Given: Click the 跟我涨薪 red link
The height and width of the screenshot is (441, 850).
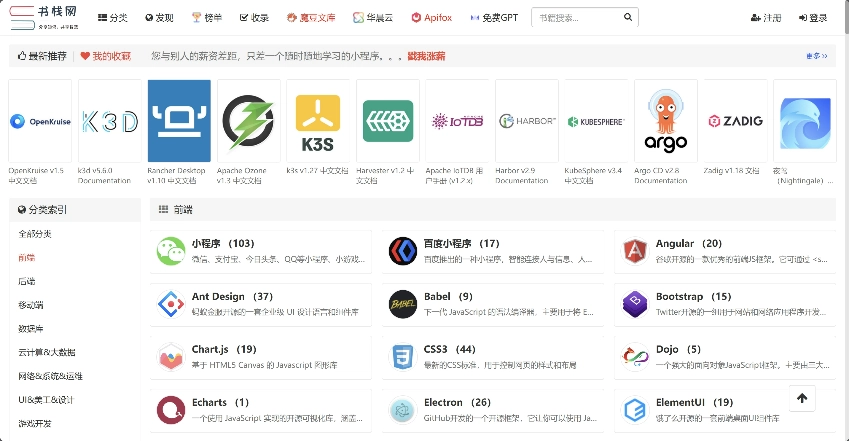Looking at the screenshot, I should [x=426, y=56].
